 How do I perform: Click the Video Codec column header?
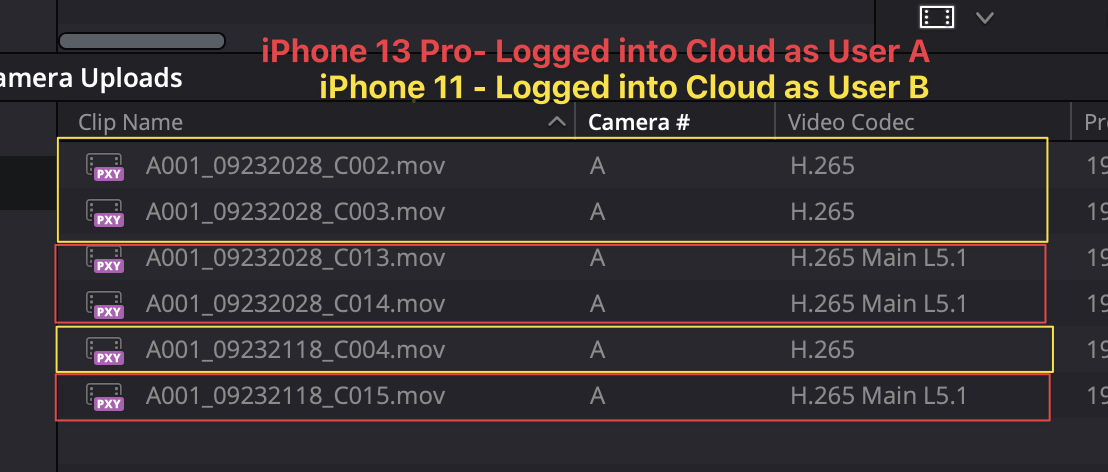[851, 122]
